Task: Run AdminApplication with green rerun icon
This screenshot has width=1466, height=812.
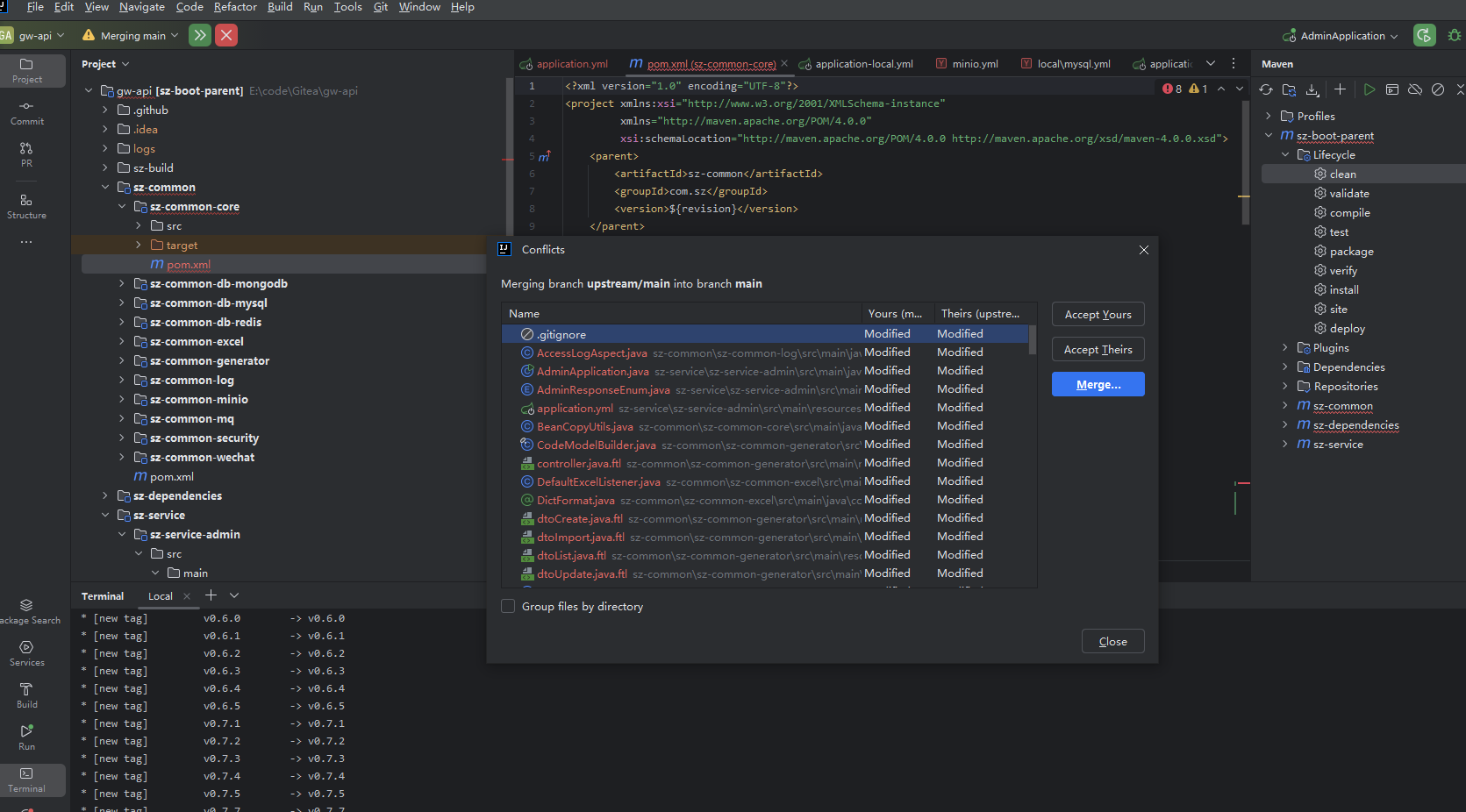Action: point(1425,35)
